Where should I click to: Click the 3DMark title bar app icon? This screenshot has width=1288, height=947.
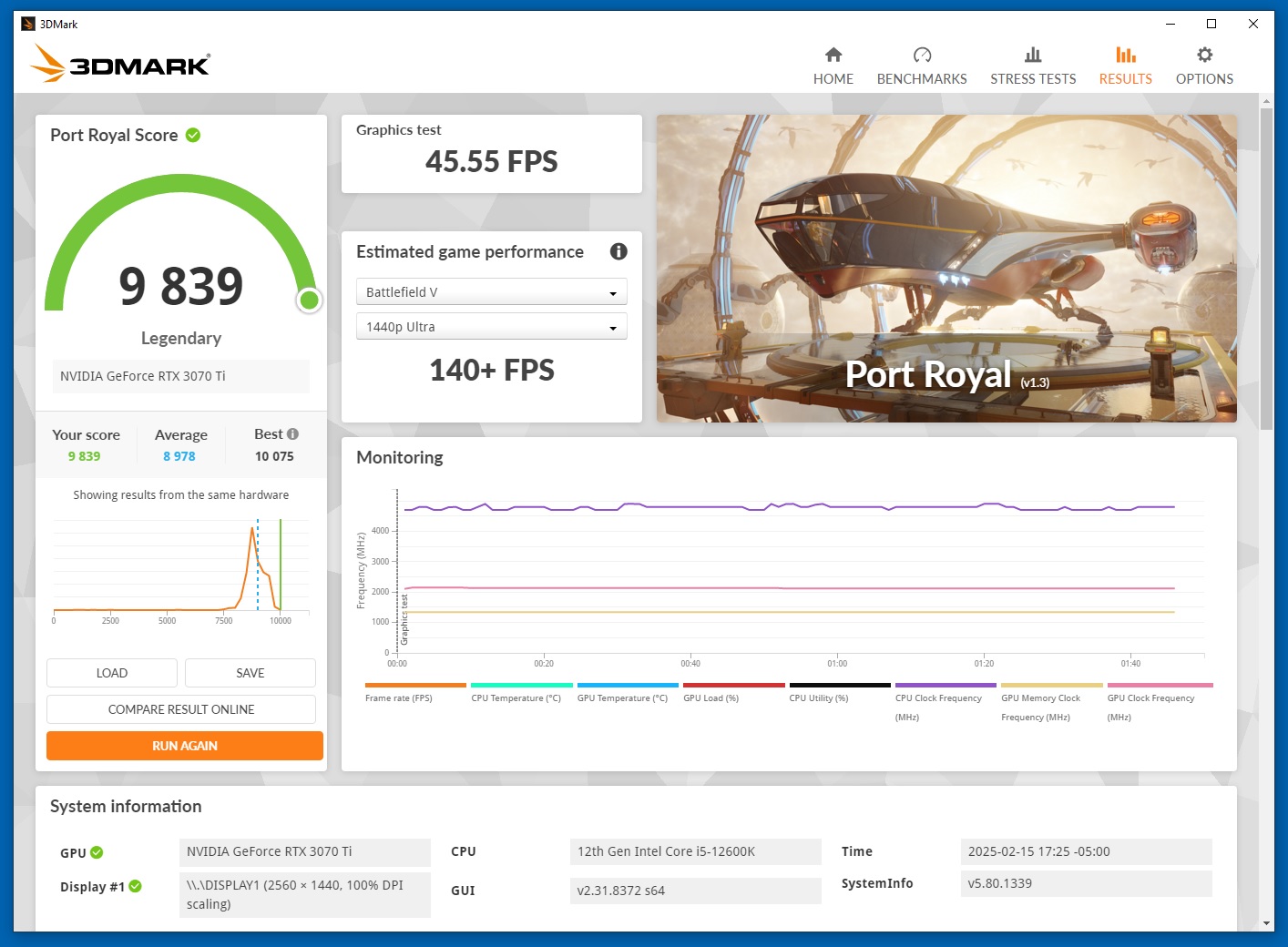coord(27,24)
